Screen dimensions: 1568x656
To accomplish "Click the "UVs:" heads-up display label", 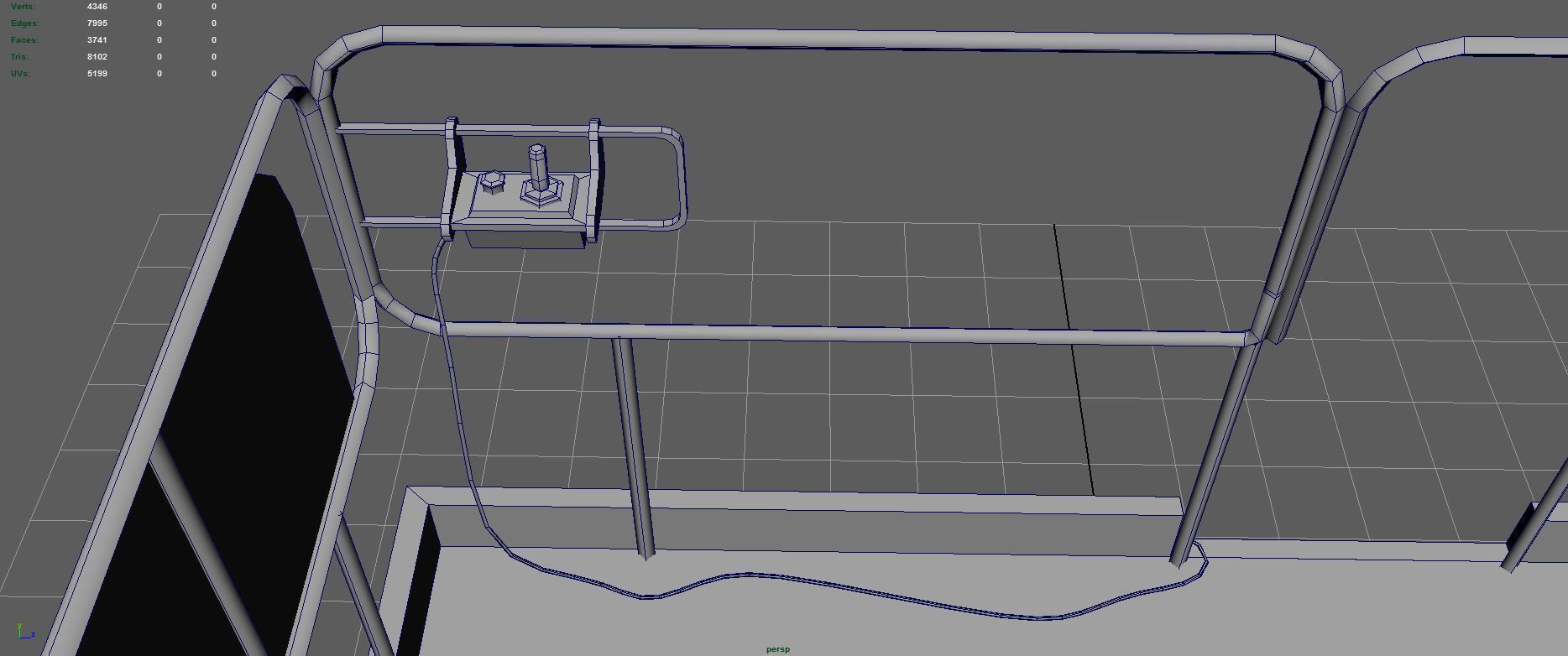I will 20,74.
